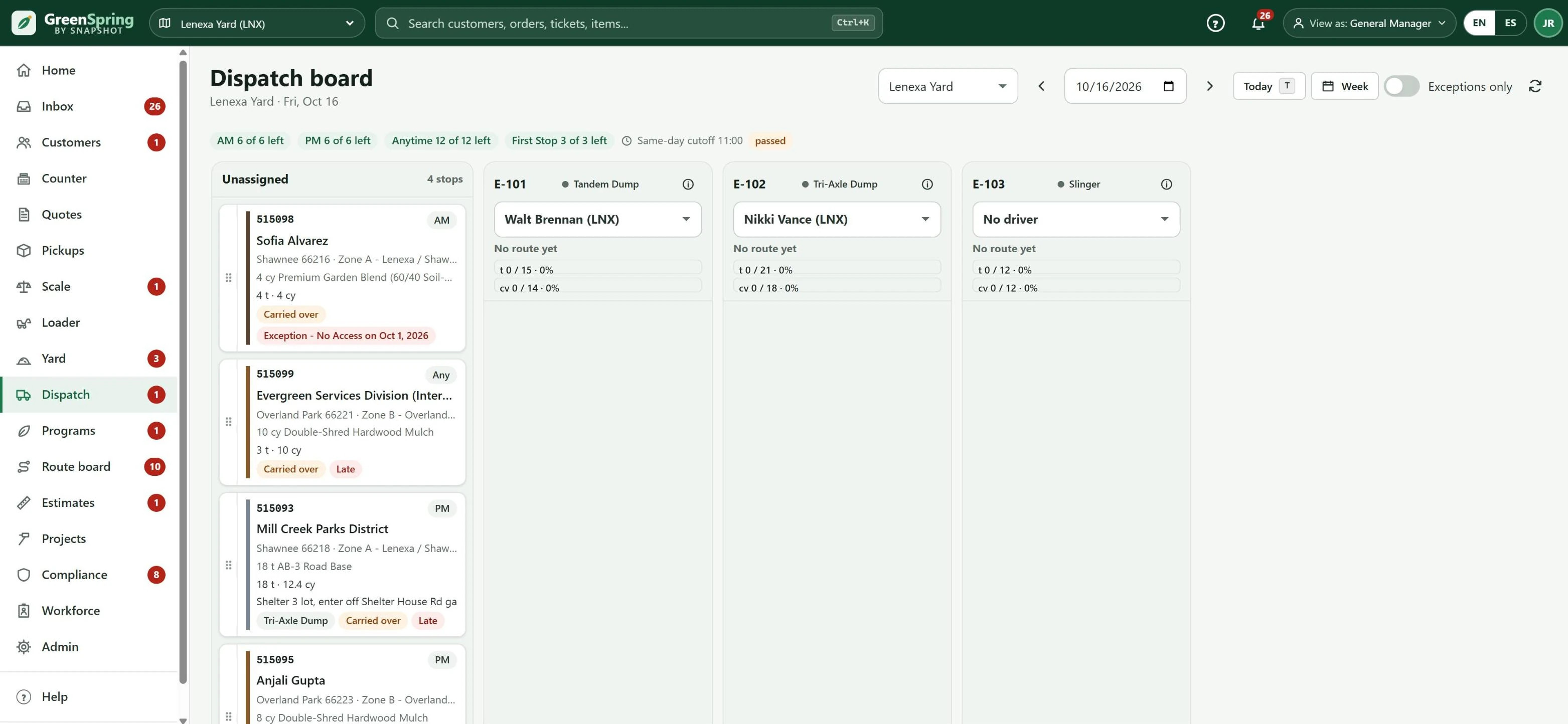Screen dimensions: 1568x724
Task: Open Mill Creek Parks District order card
Action: coord(343,565)
